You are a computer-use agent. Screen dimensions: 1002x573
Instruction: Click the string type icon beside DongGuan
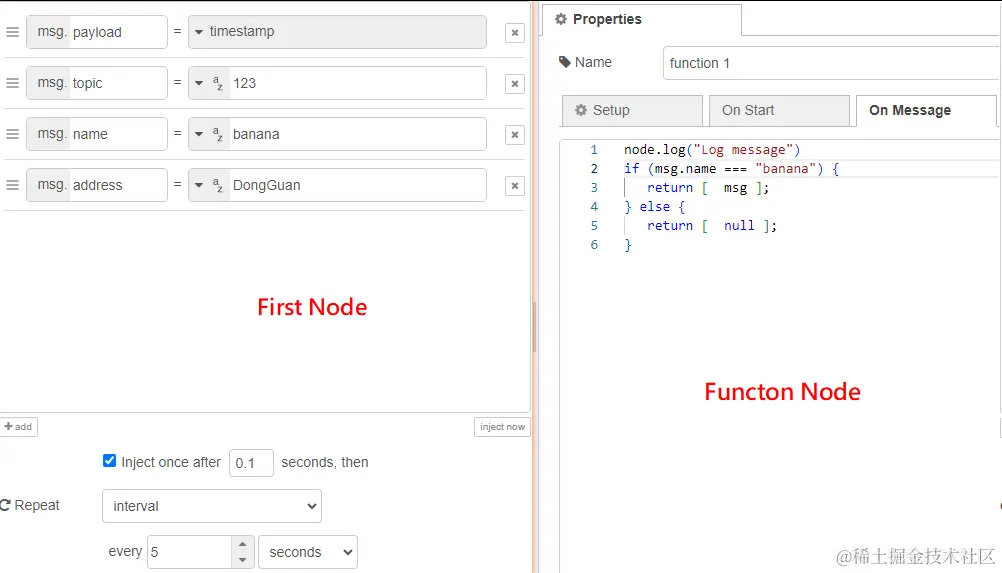click(218, 185)
